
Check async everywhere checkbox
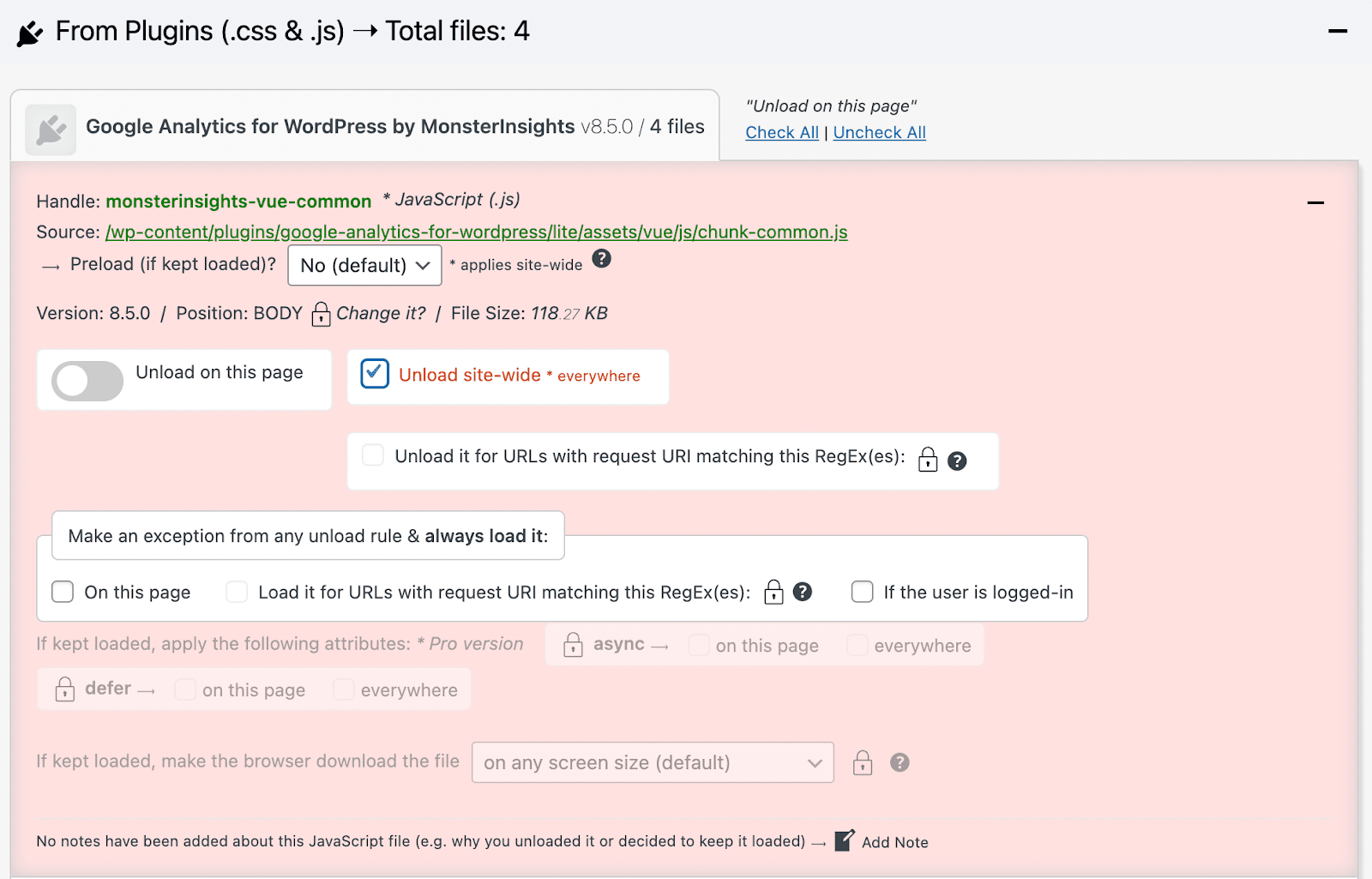pos(857,645)
